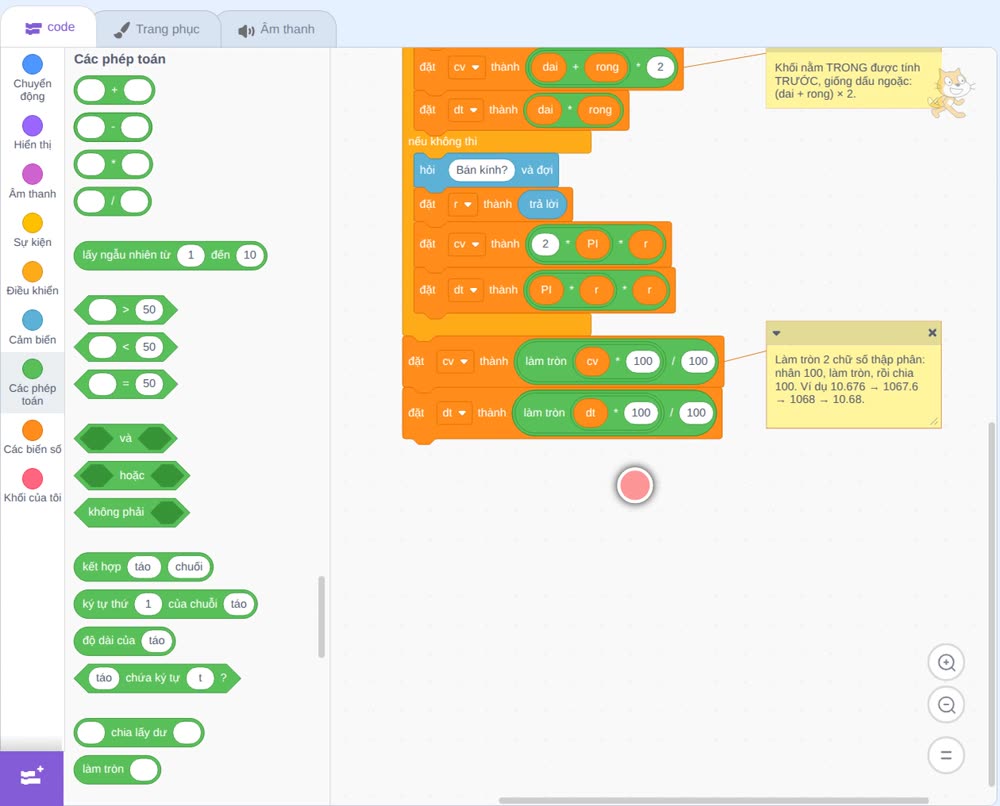Switch to the code tab
Screen dimensions: 1000x806
coord(49,27)
